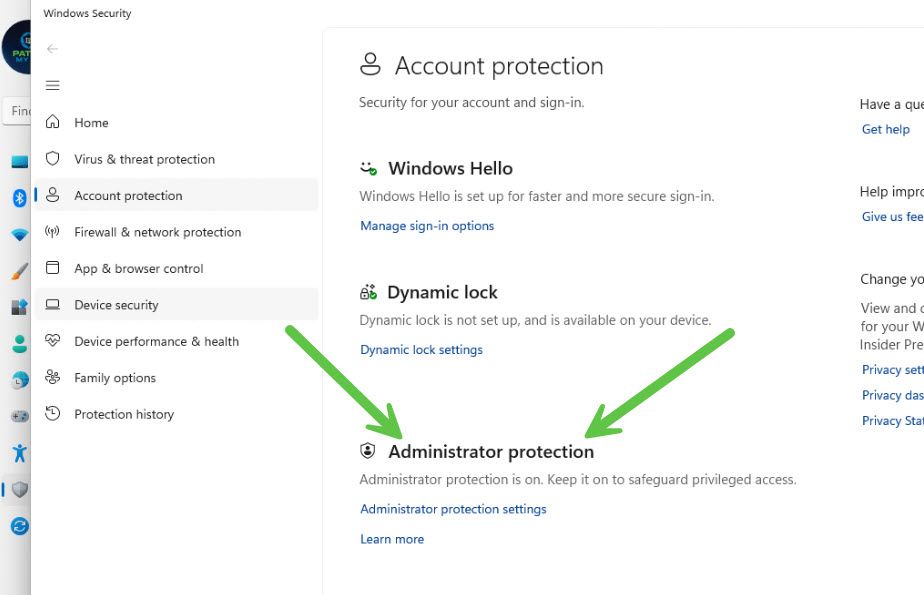Go to Device security section
The height and width of the screenshot is (595, 924).
[176, 305]
